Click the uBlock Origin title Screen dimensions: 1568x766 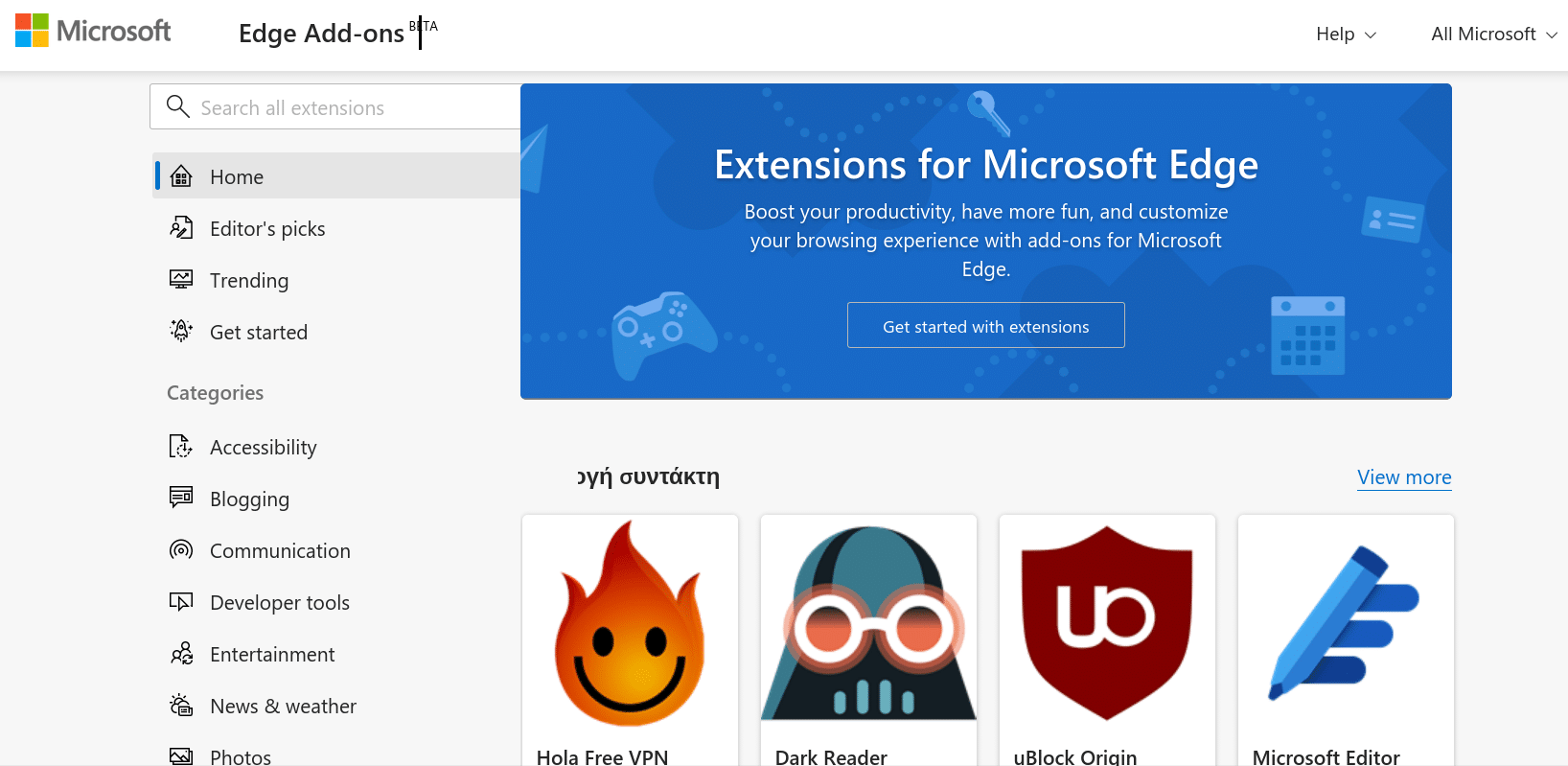[1075, 756]
